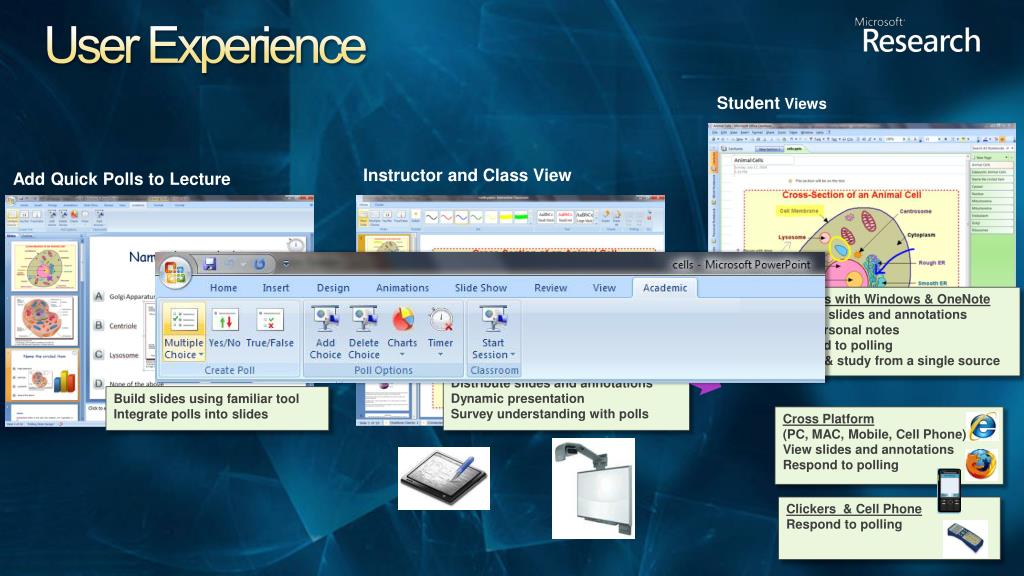Screen dimensions: 1024x576
Task: Click the "Poll Options" group label
Action: [383, 370]
